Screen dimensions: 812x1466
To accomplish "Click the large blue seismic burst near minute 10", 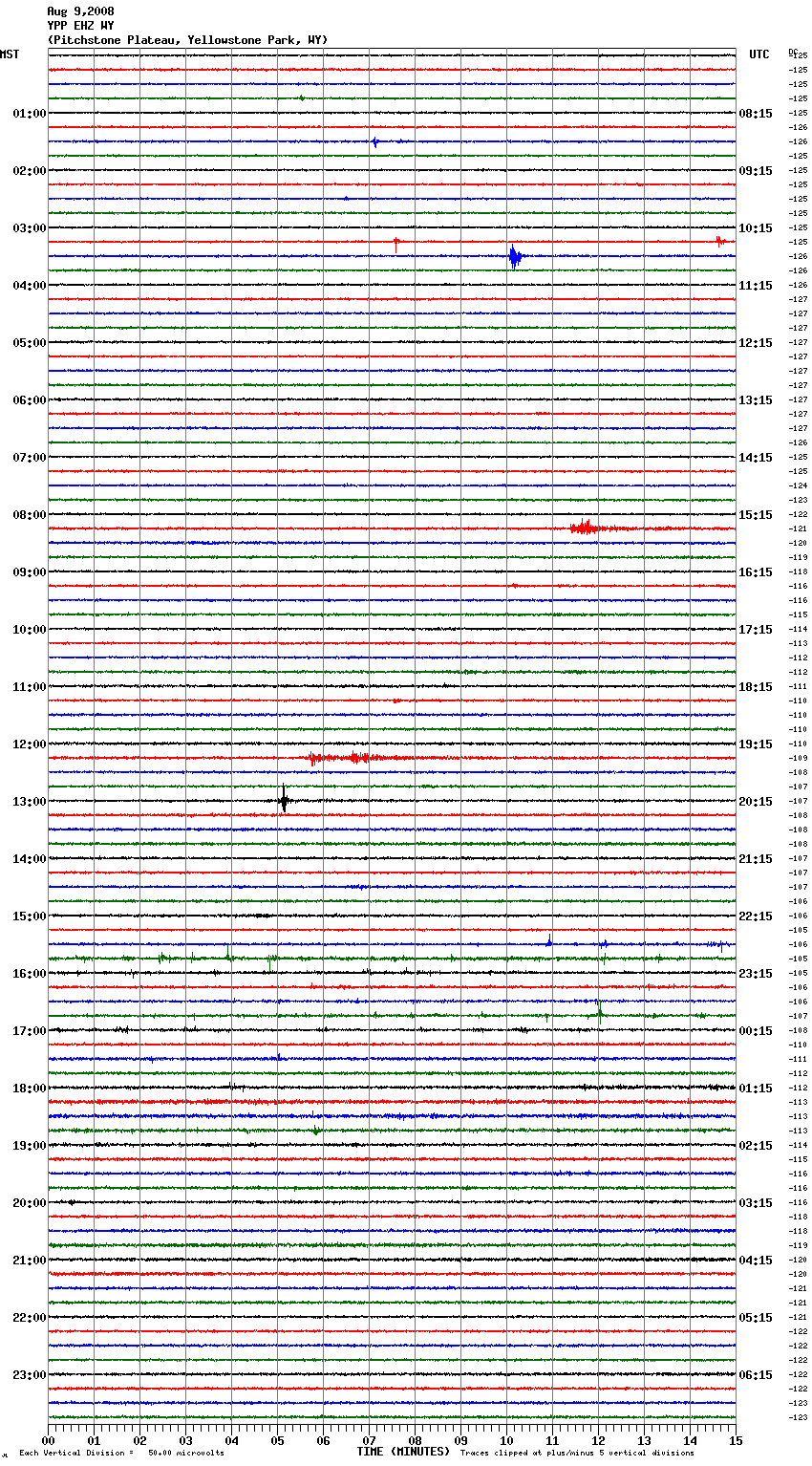I will click(x=515, y=257).
